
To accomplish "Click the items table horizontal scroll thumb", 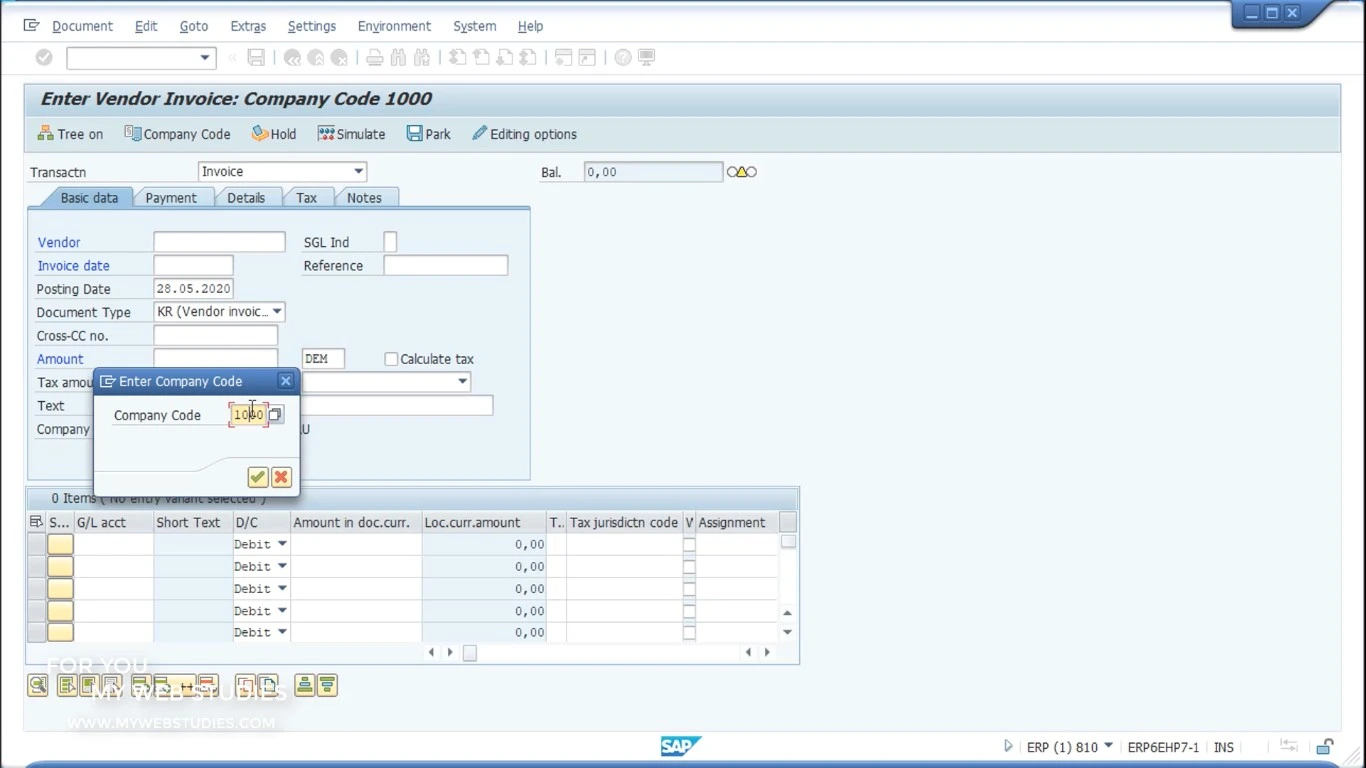I will click(x=469, y=653).
